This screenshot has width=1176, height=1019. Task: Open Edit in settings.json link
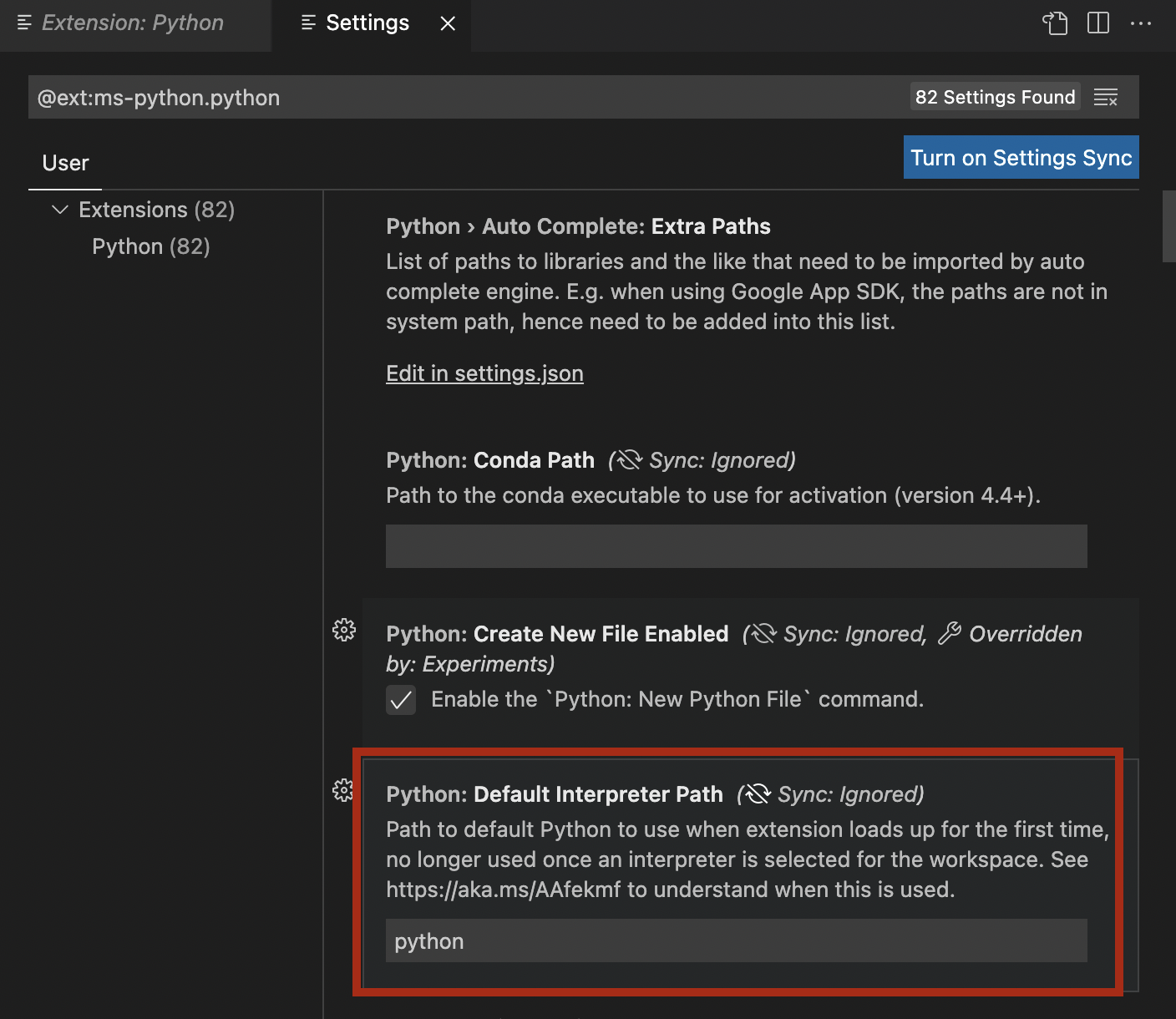[484, 373]
